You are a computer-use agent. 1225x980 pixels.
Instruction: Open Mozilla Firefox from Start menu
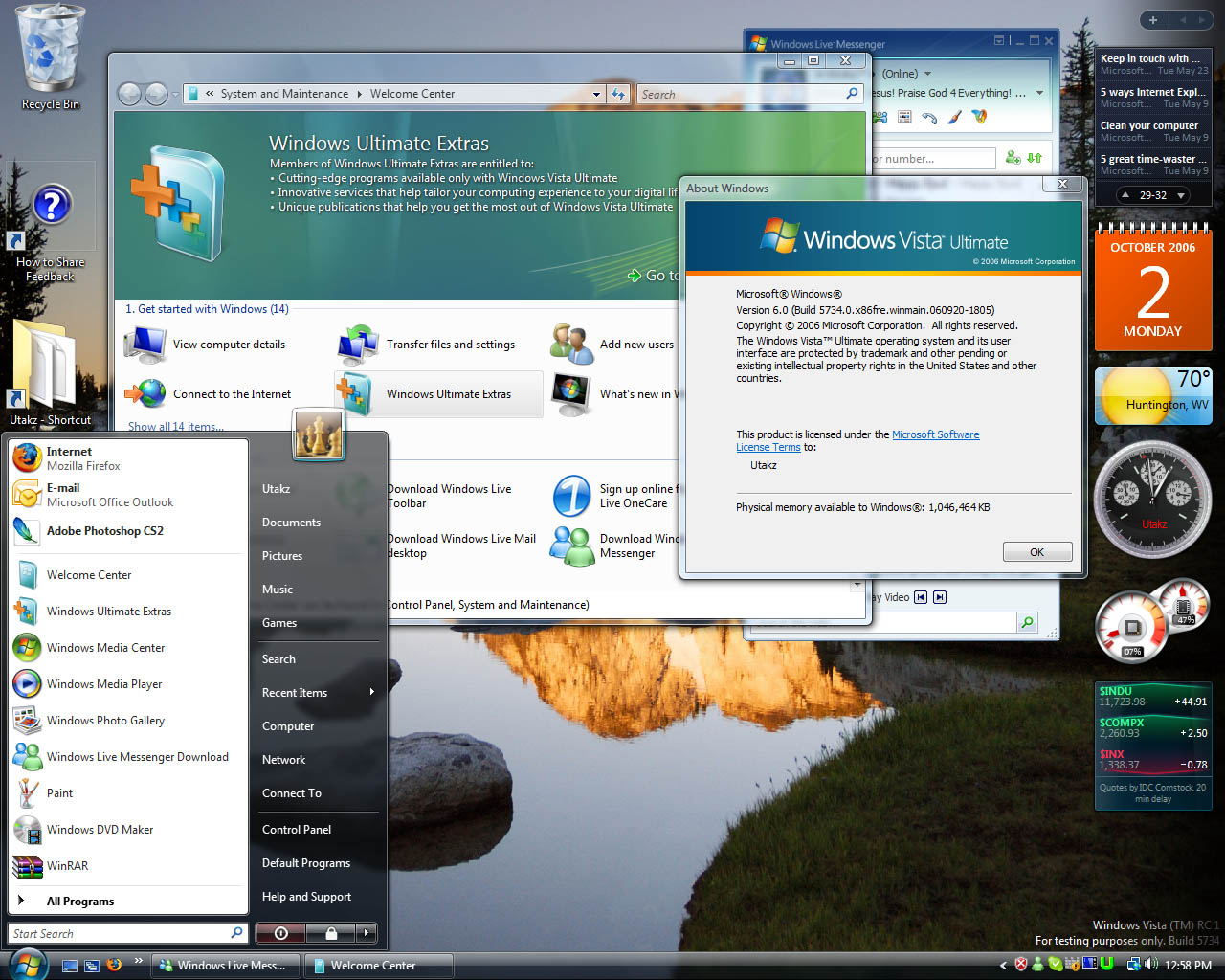[82, 458]
